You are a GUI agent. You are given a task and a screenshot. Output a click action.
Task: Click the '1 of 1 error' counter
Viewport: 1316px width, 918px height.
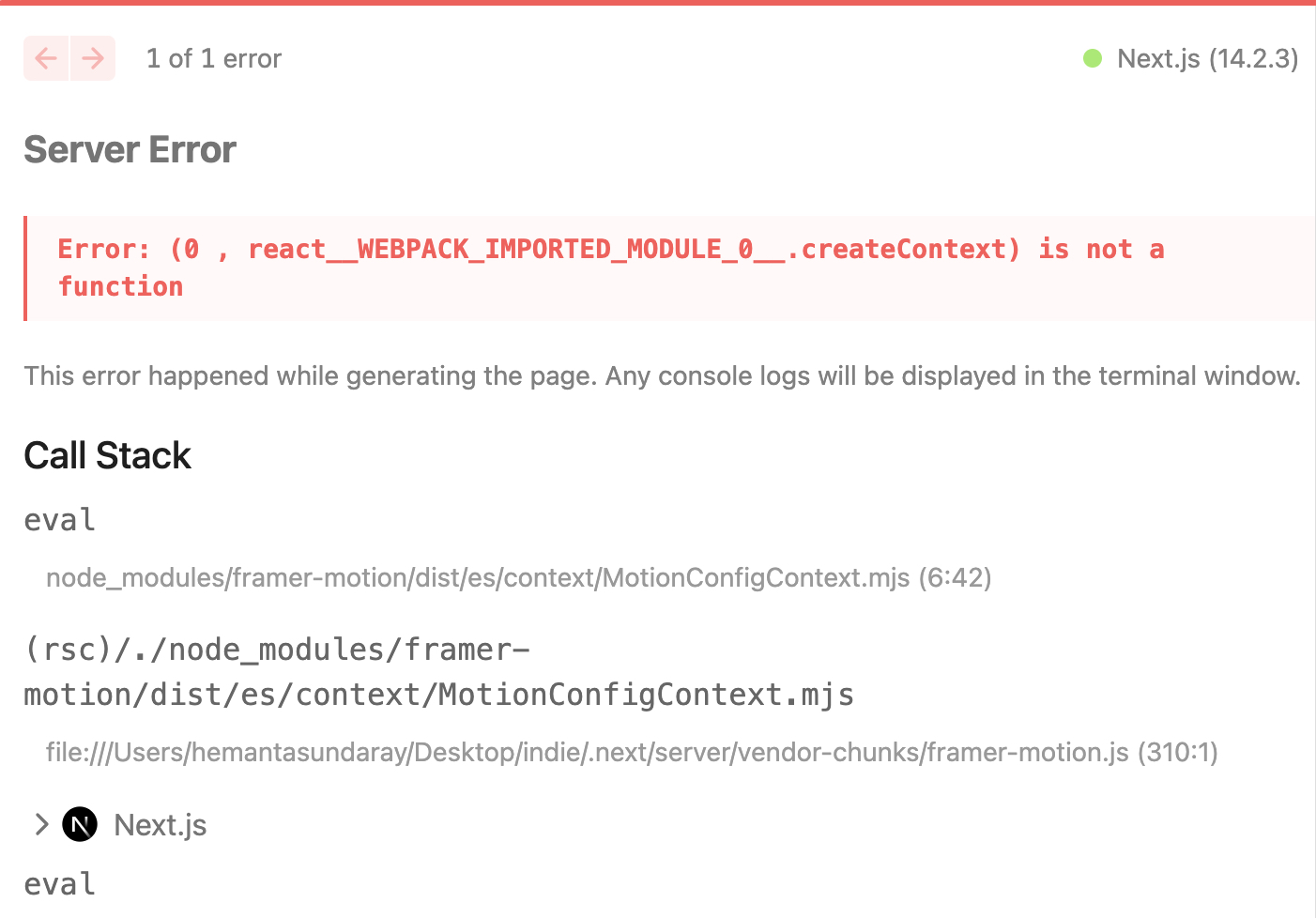tap(214, 58)
